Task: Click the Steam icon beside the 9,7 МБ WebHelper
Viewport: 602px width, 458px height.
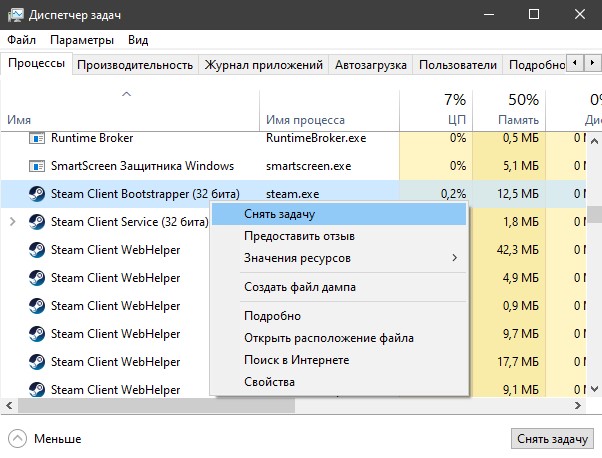Action: tap(37, 334)
